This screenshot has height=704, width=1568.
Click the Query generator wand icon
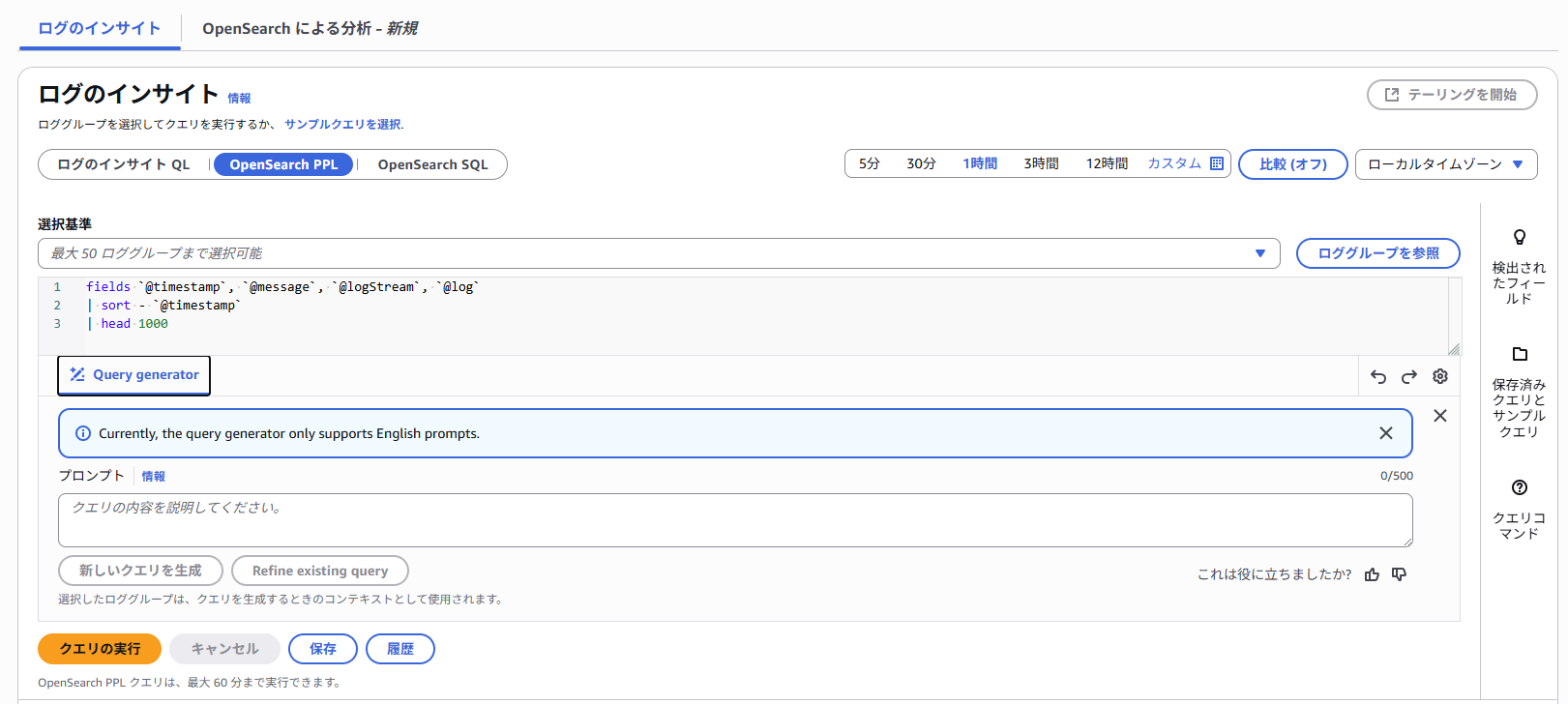tap(77, 374)
